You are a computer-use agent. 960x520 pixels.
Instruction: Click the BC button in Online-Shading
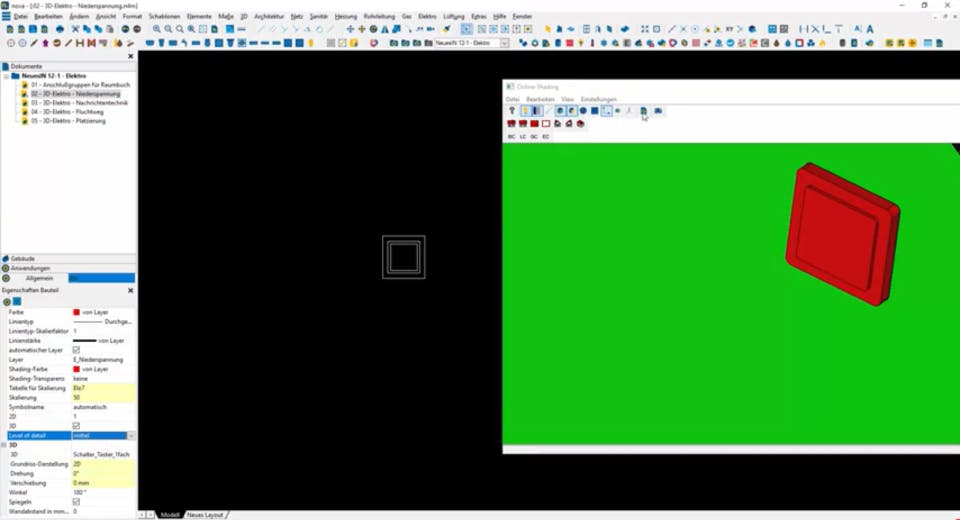coord(512,137)
